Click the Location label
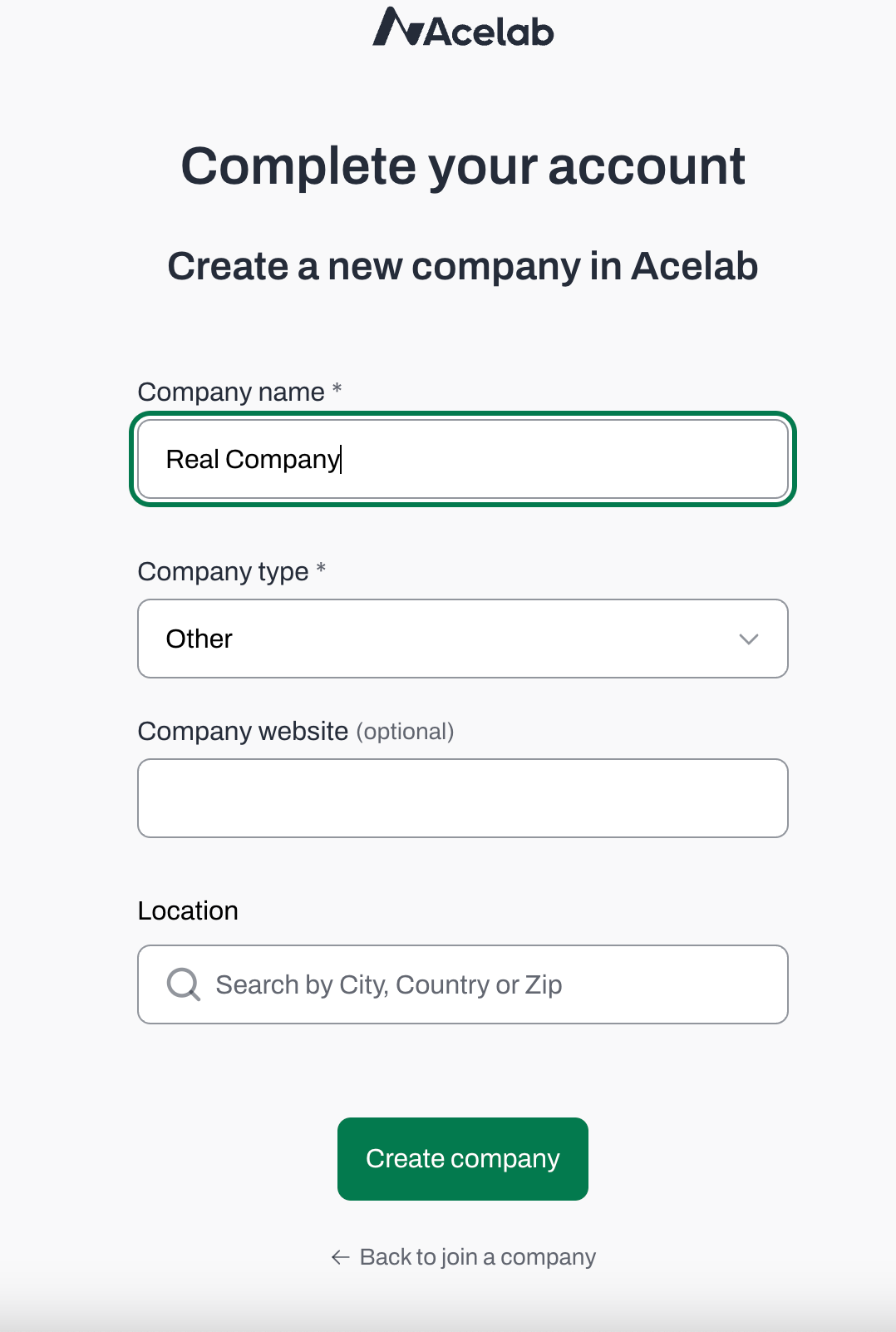The width and height of the screenshot is (896, 1332). (x=188, y=910)
